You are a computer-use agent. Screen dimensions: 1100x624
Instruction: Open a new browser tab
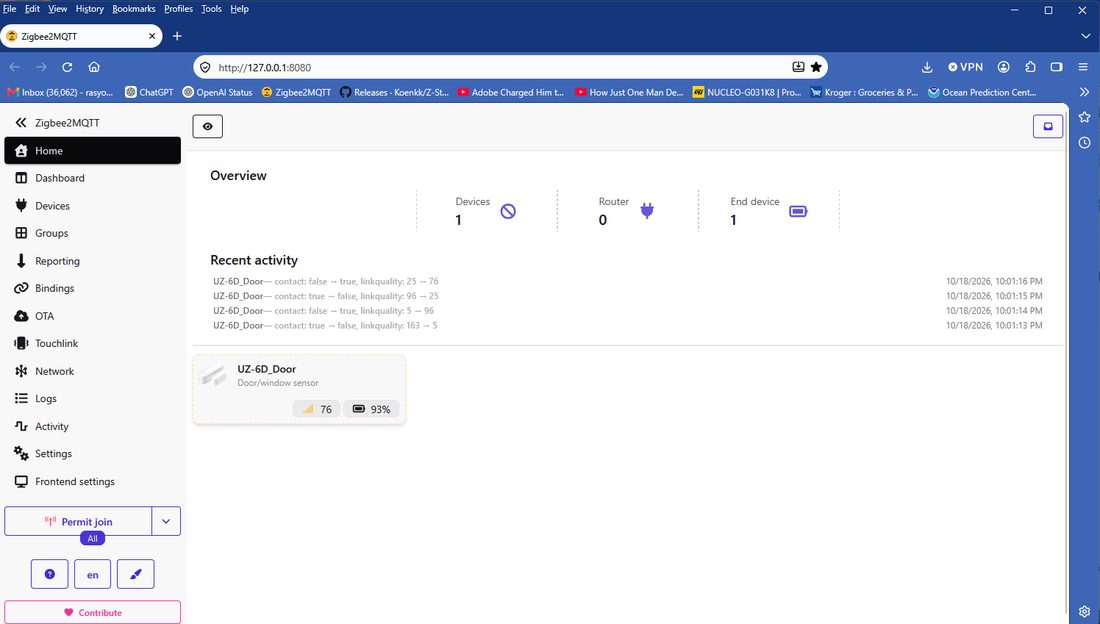pyautogui.click(x=177, y=36)
